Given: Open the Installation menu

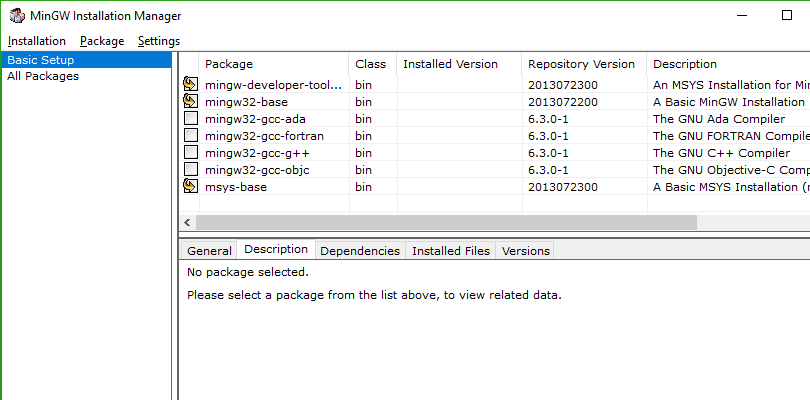Looking at the screenshot, I should (x=37, y=41).
